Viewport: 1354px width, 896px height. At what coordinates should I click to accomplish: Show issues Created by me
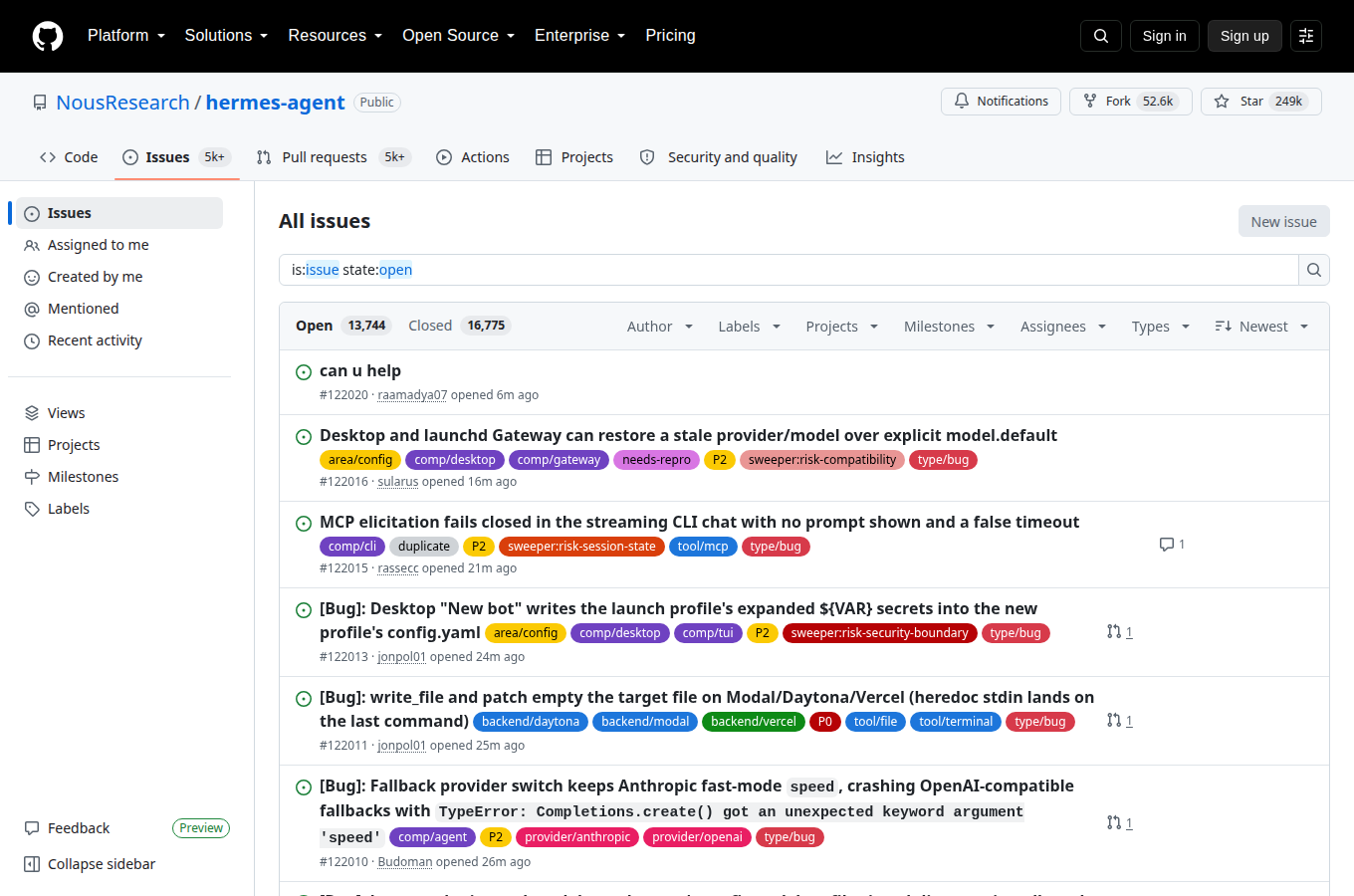point(119,277)
